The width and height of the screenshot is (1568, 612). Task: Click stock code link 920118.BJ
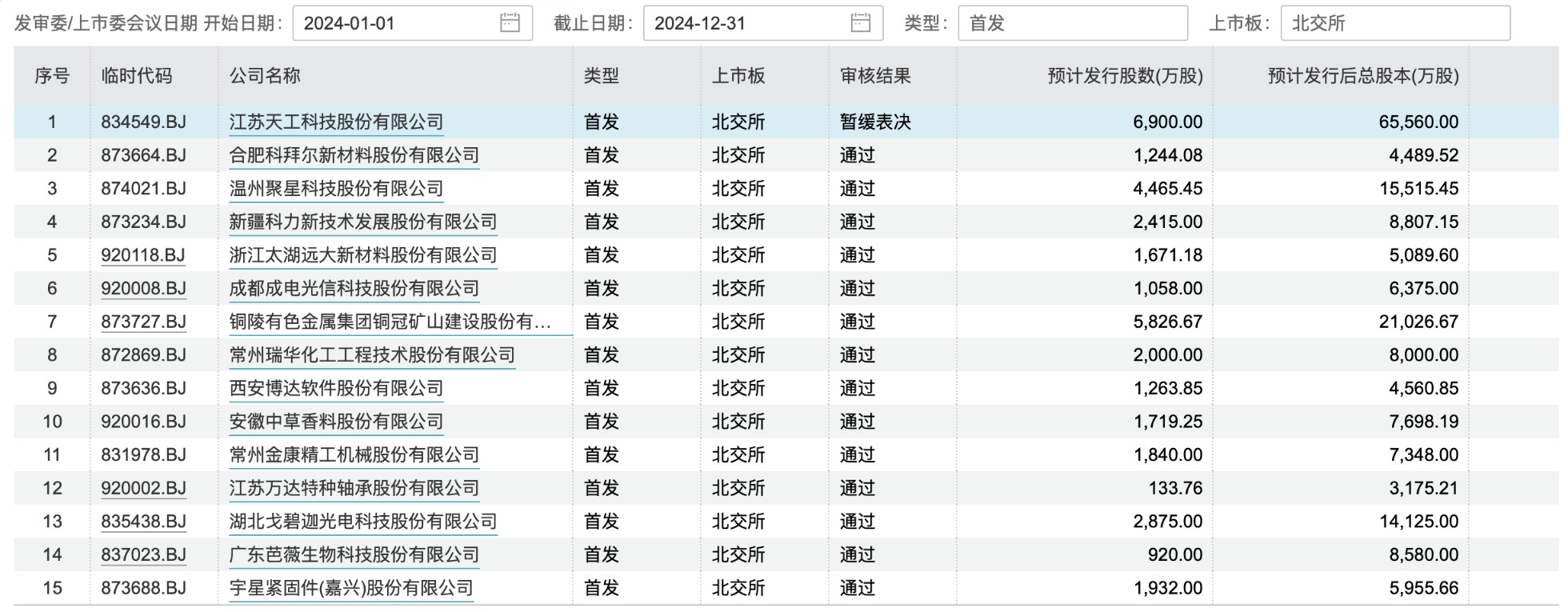(x=143, y=255)
